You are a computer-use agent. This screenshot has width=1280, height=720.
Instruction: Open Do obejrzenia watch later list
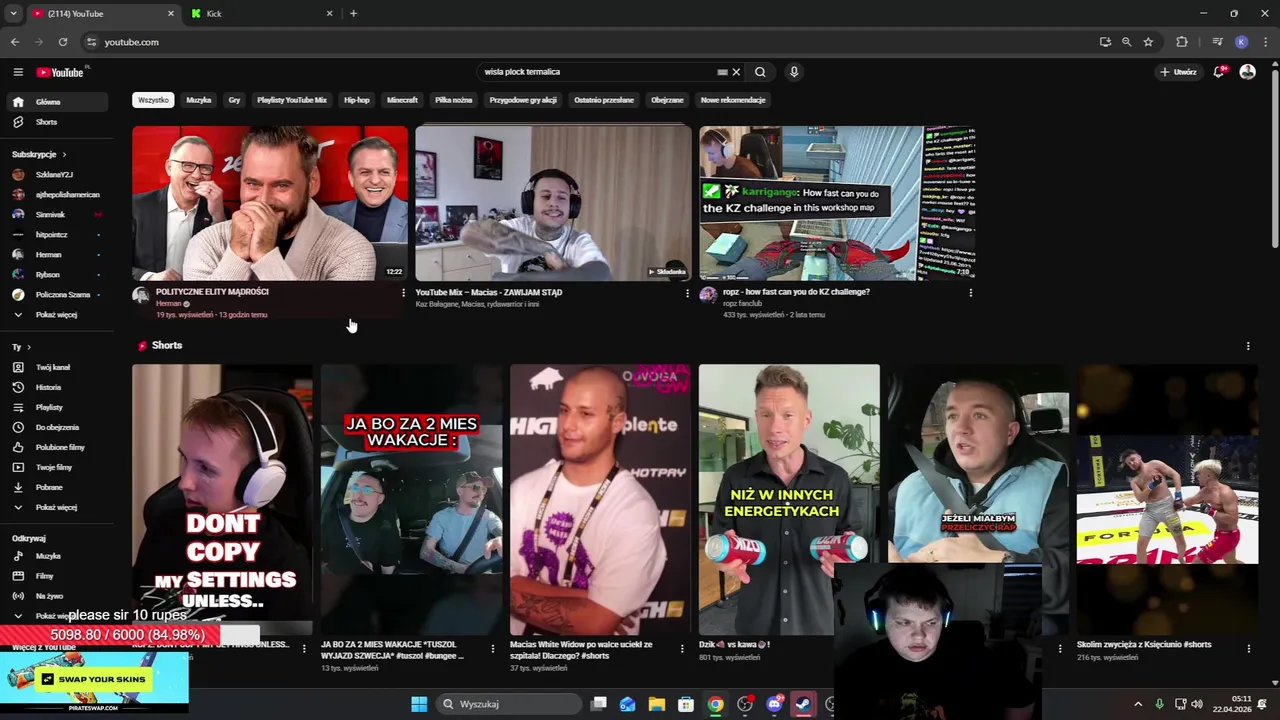click(58, 427)
